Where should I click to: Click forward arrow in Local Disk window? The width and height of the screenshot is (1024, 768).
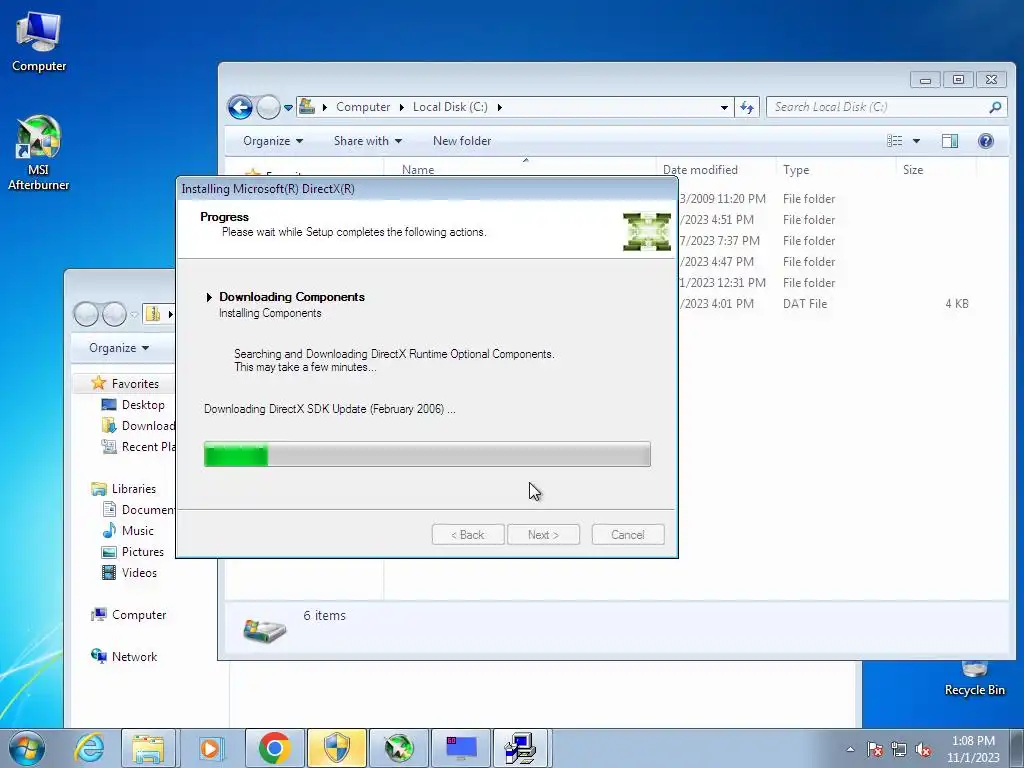[268, 107]
